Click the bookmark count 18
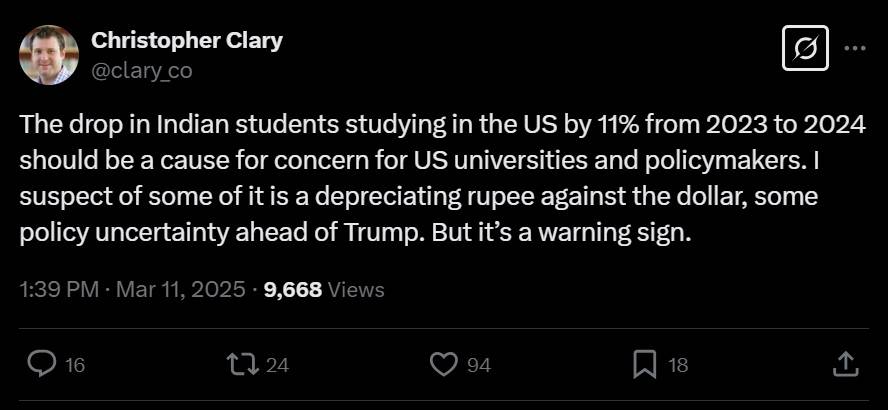 tap(678, 365)
